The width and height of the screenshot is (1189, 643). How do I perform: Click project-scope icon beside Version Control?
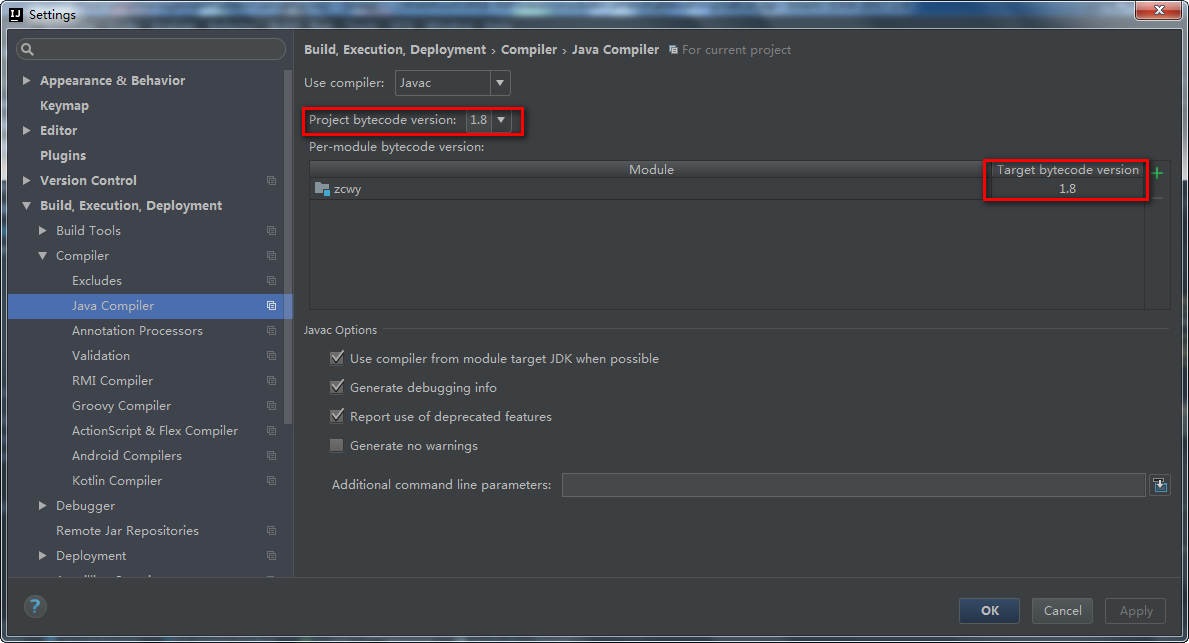[271, 180]
